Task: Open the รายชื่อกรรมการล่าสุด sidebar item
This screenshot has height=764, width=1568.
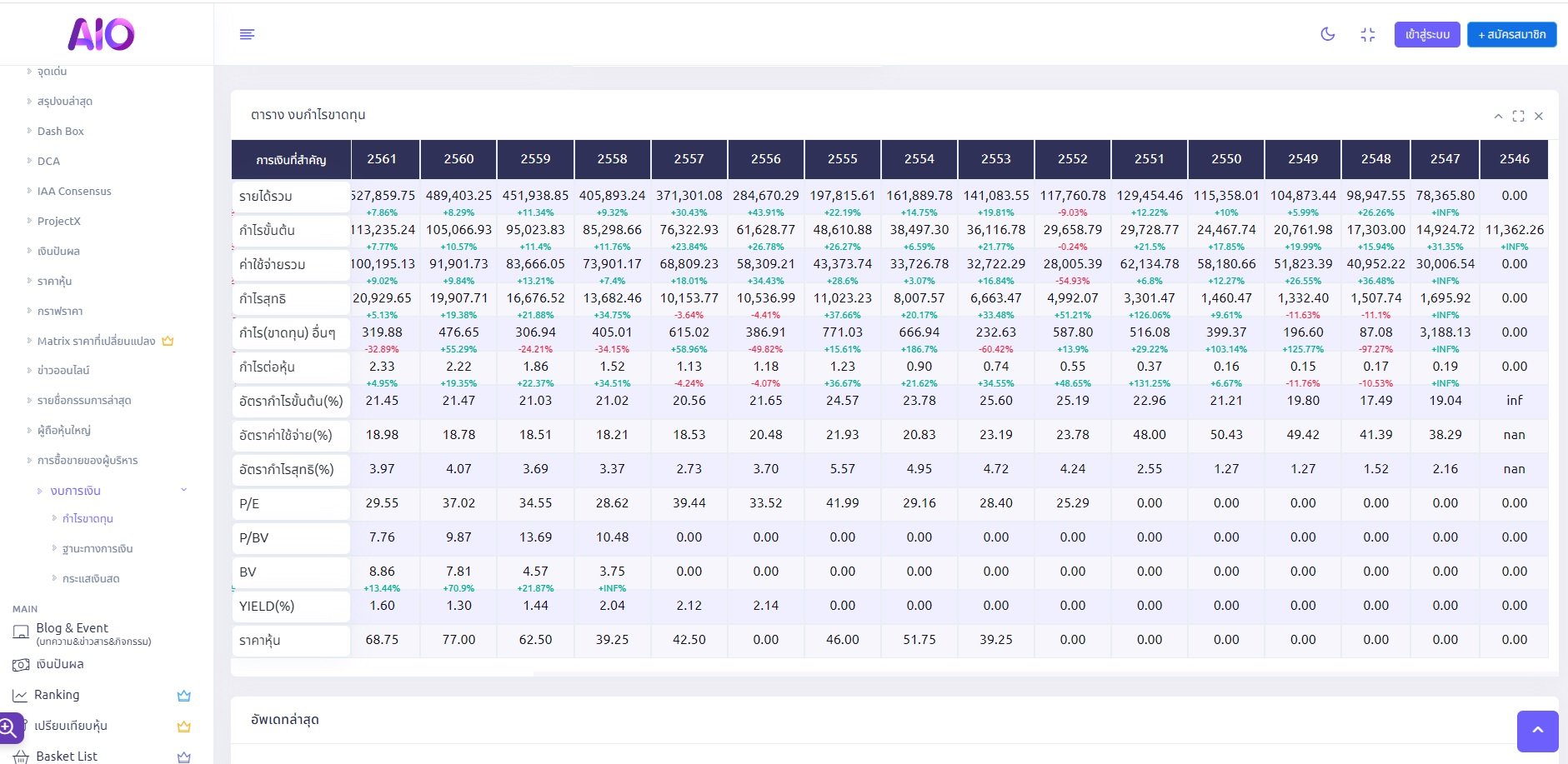Action: [84, 400]
